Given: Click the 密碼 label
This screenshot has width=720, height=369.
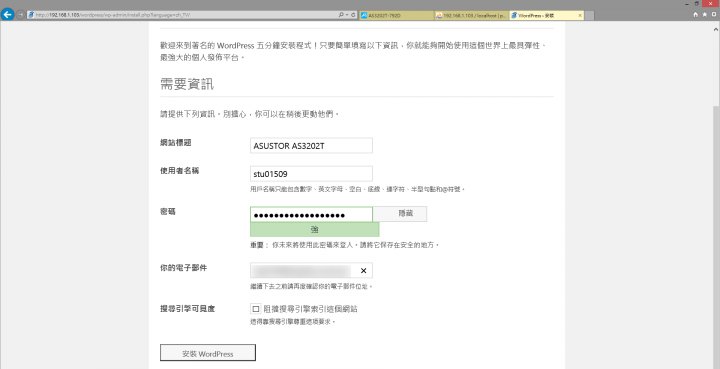Looking at the screenshot, I should point(168,212).
